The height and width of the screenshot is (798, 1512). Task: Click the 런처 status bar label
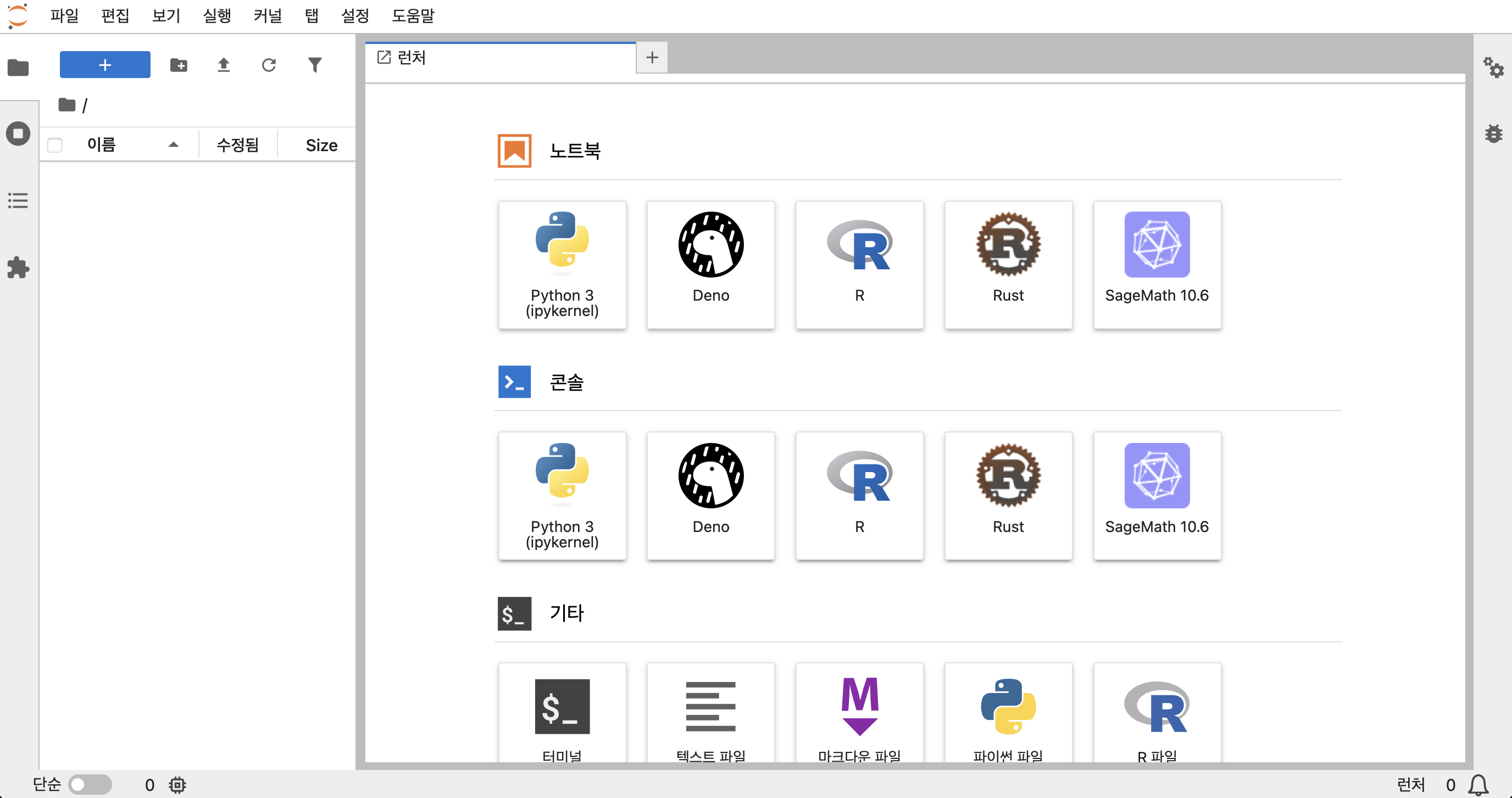[x=1410, y=785]
